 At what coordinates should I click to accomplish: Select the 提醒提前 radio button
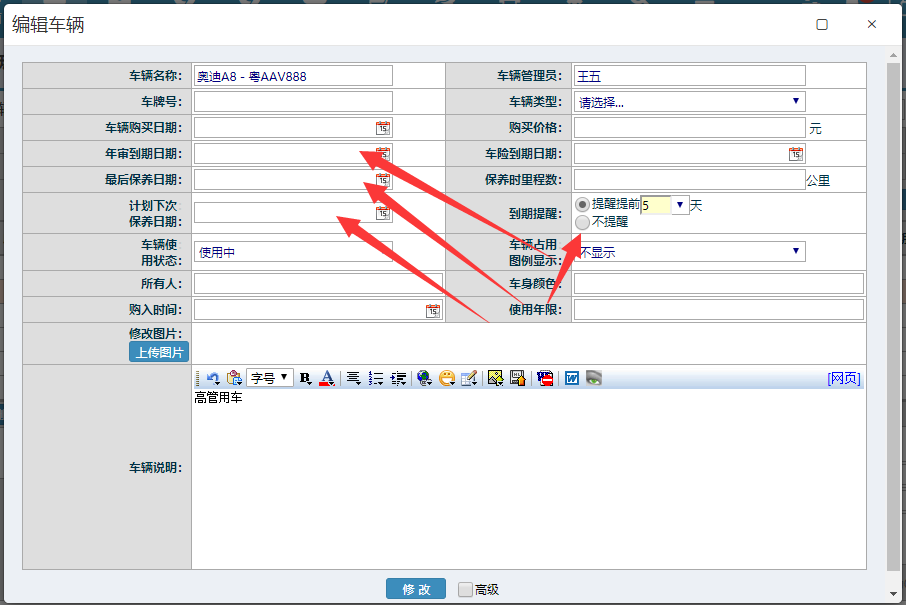[x=582, y=204]
